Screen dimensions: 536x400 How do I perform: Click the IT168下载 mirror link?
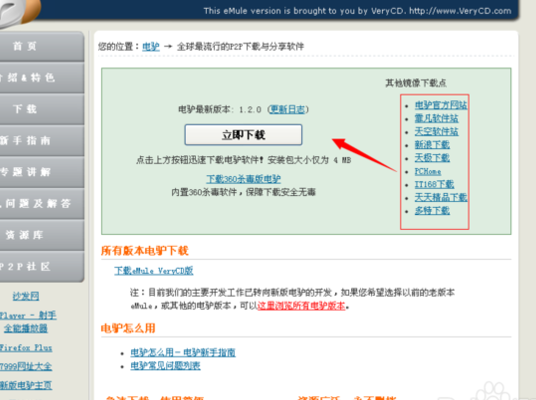[x=434, y=184]
